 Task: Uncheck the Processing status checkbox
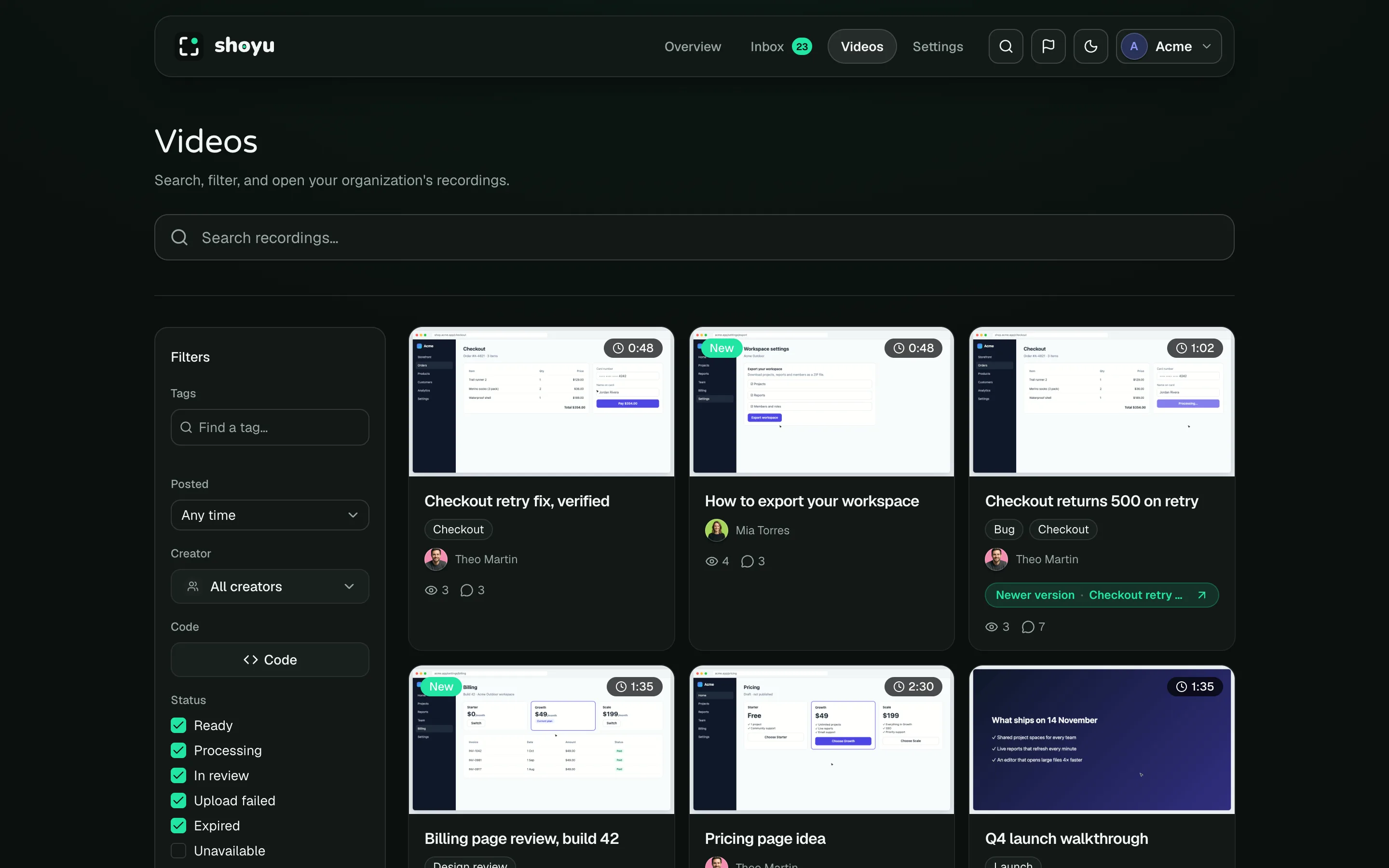(178, 750)
